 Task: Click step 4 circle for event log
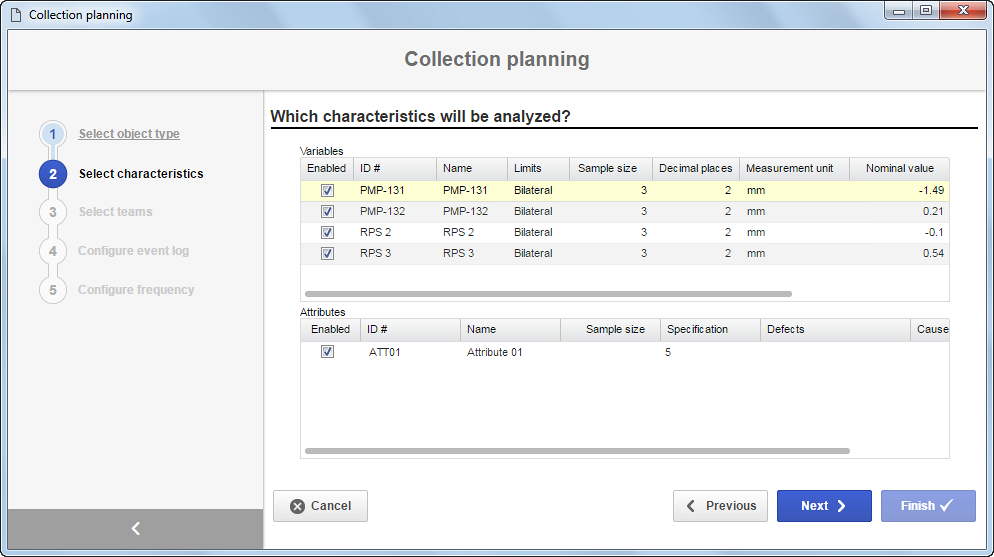(53, 251)
